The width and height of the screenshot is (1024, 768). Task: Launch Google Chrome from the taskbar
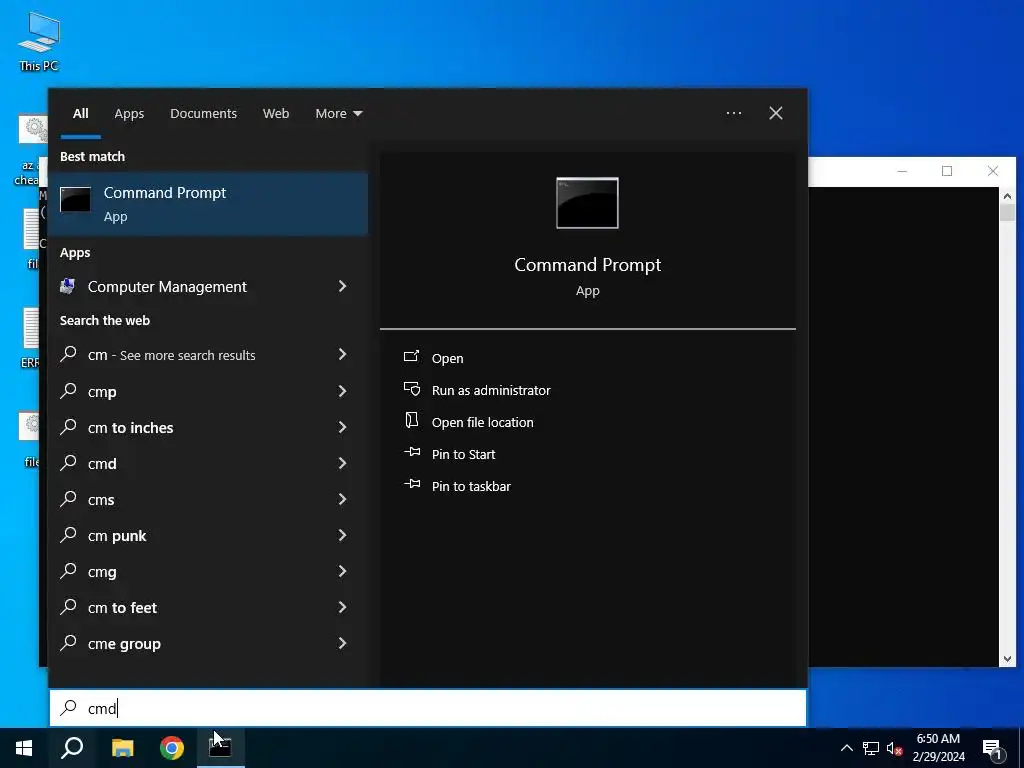tap(172, 748)
